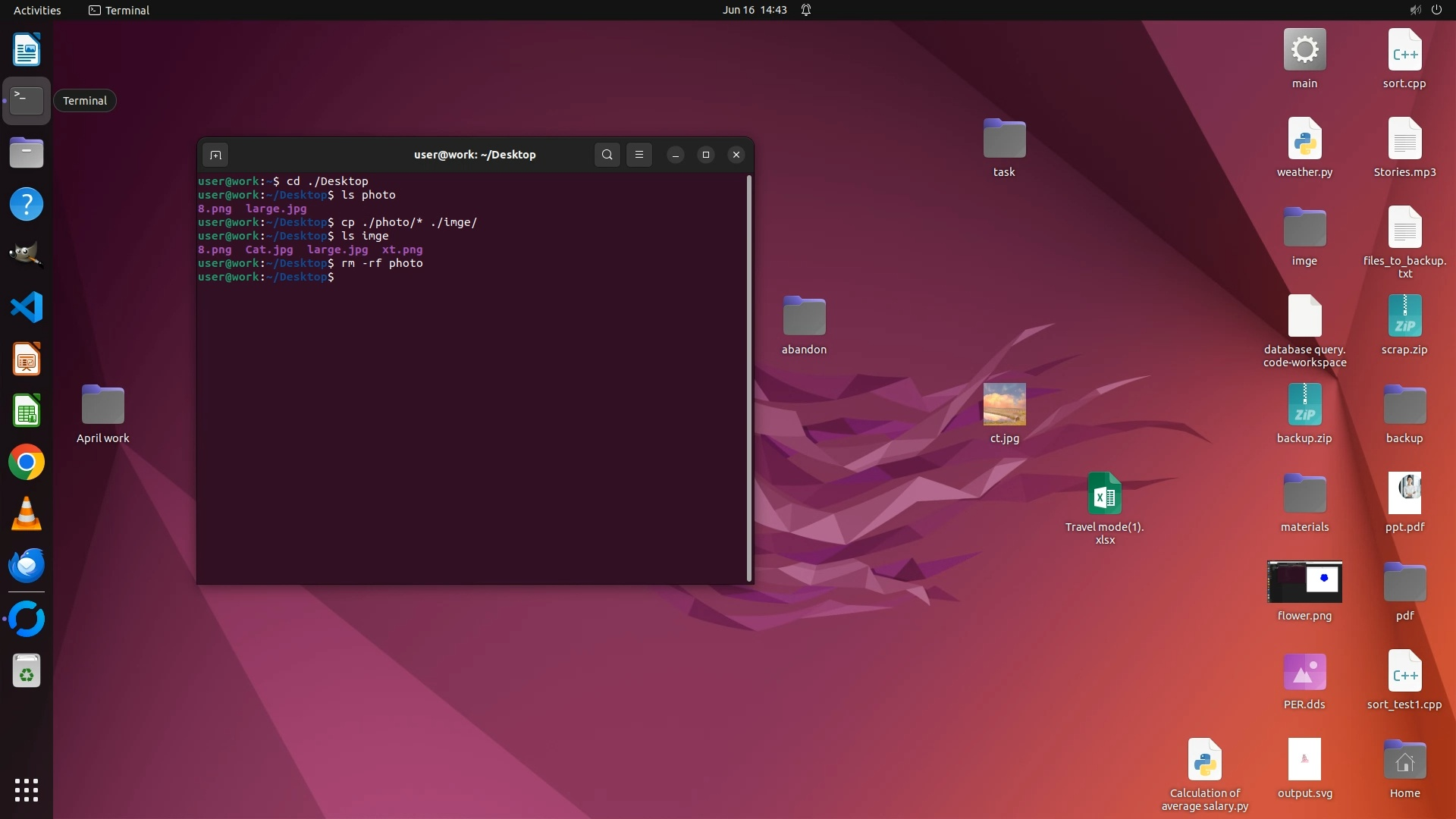The height and width of the screenshot is (819, 1456).
Task: Select the Travel mode(1).xlsx file
Action: tap(1104, 494)
